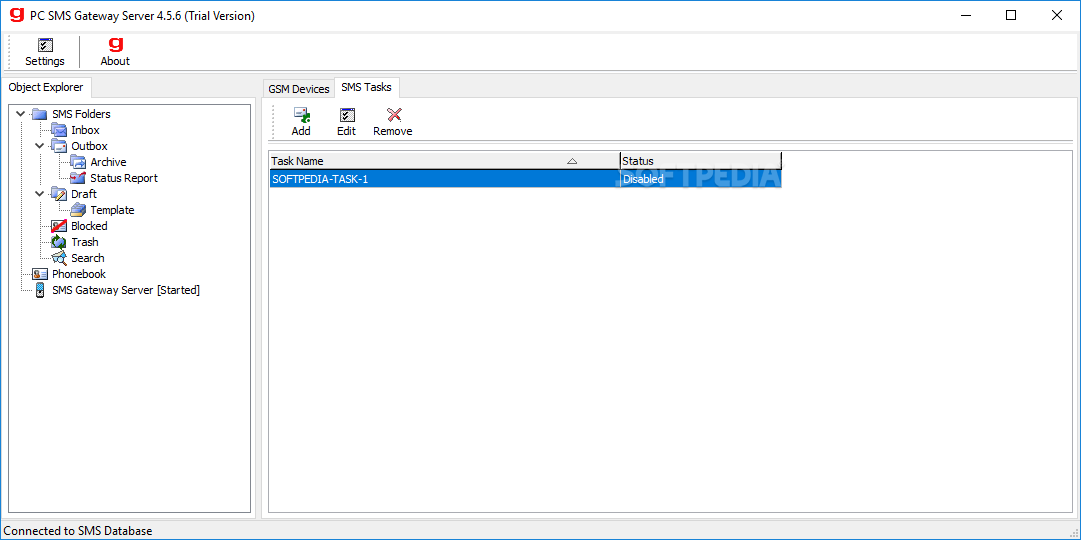Click the Draft pencil icon
Screen dimensions: 1081x540
[59, 194]
